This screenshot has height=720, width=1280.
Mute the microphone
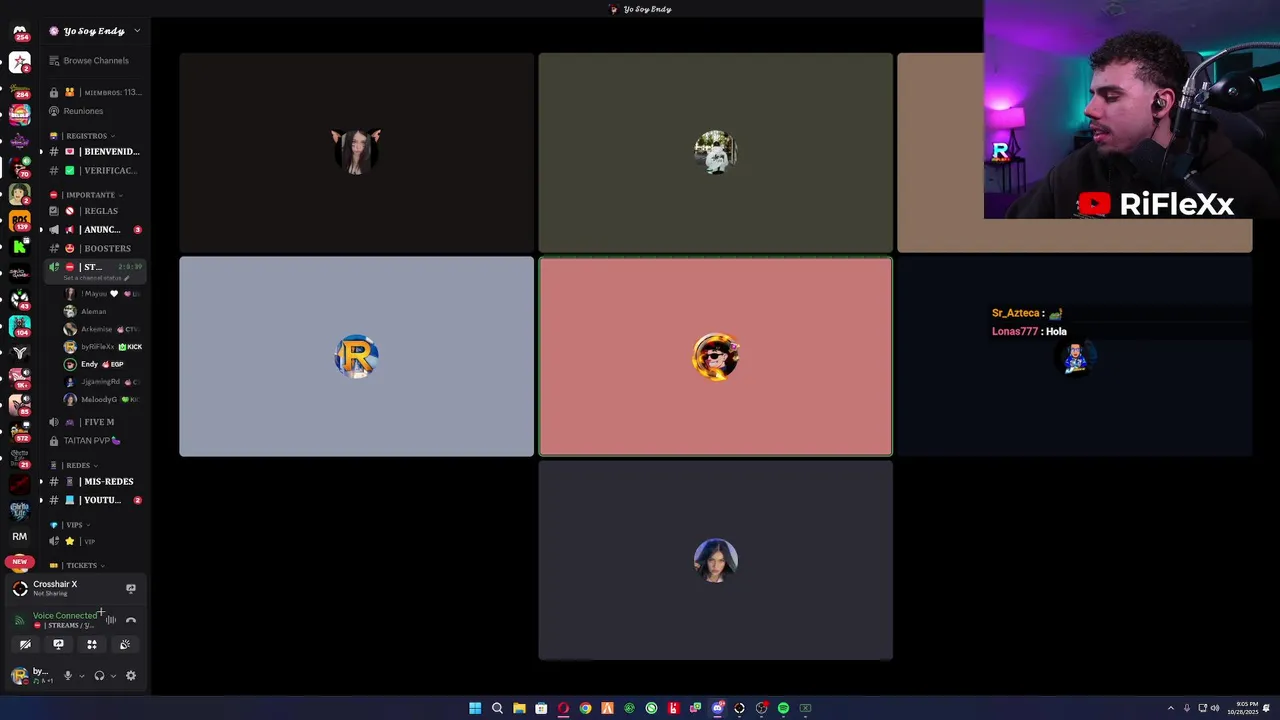point(68,676)
